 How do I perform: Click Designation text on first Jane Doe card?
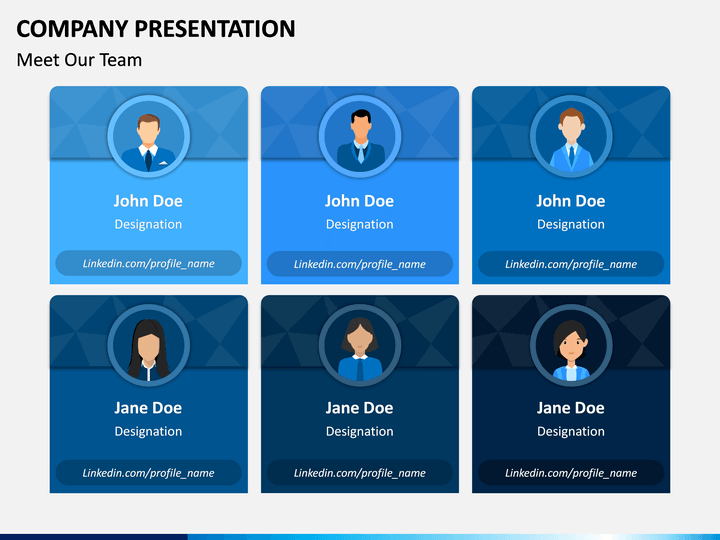pyautogui.click(x=148, y=432)
